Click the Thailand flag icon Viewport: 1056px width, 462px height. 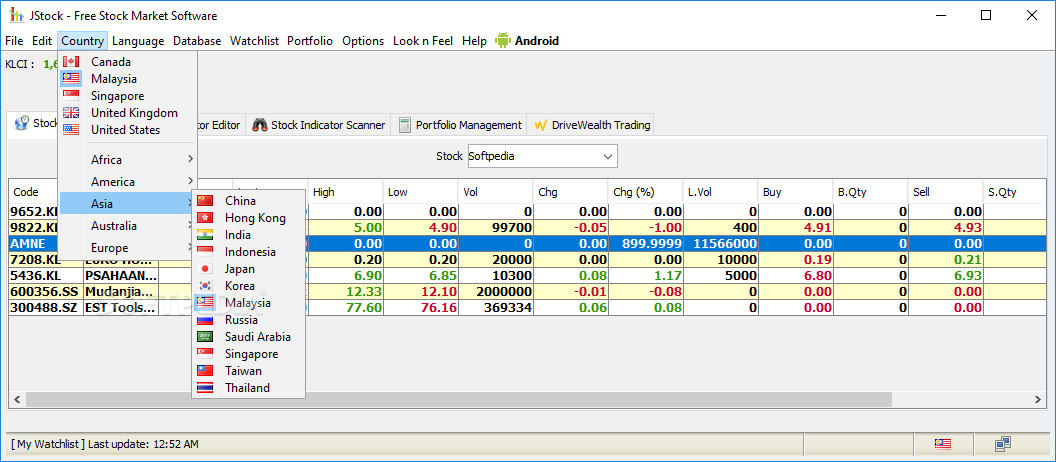pos(205,388)
